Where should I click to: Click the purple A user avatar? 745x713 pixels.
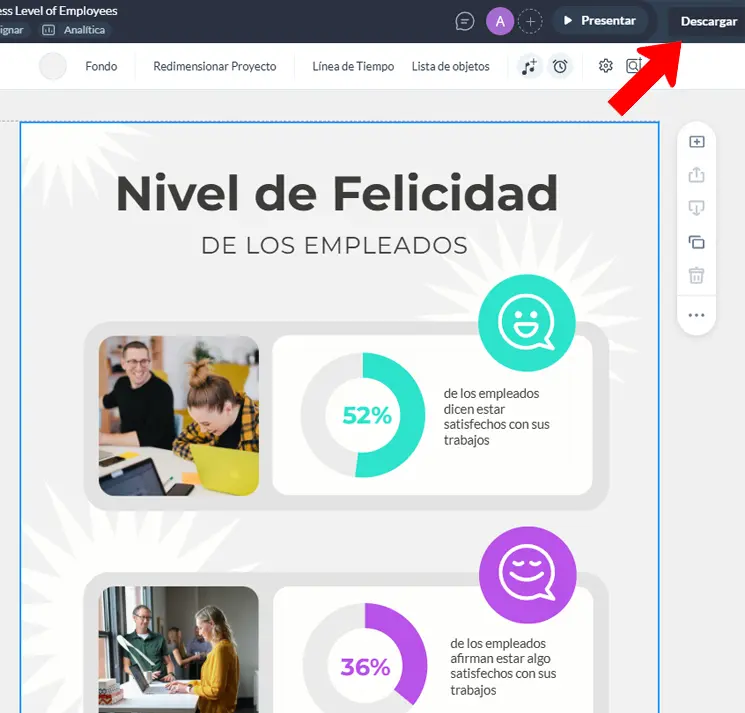click(500, 21)
